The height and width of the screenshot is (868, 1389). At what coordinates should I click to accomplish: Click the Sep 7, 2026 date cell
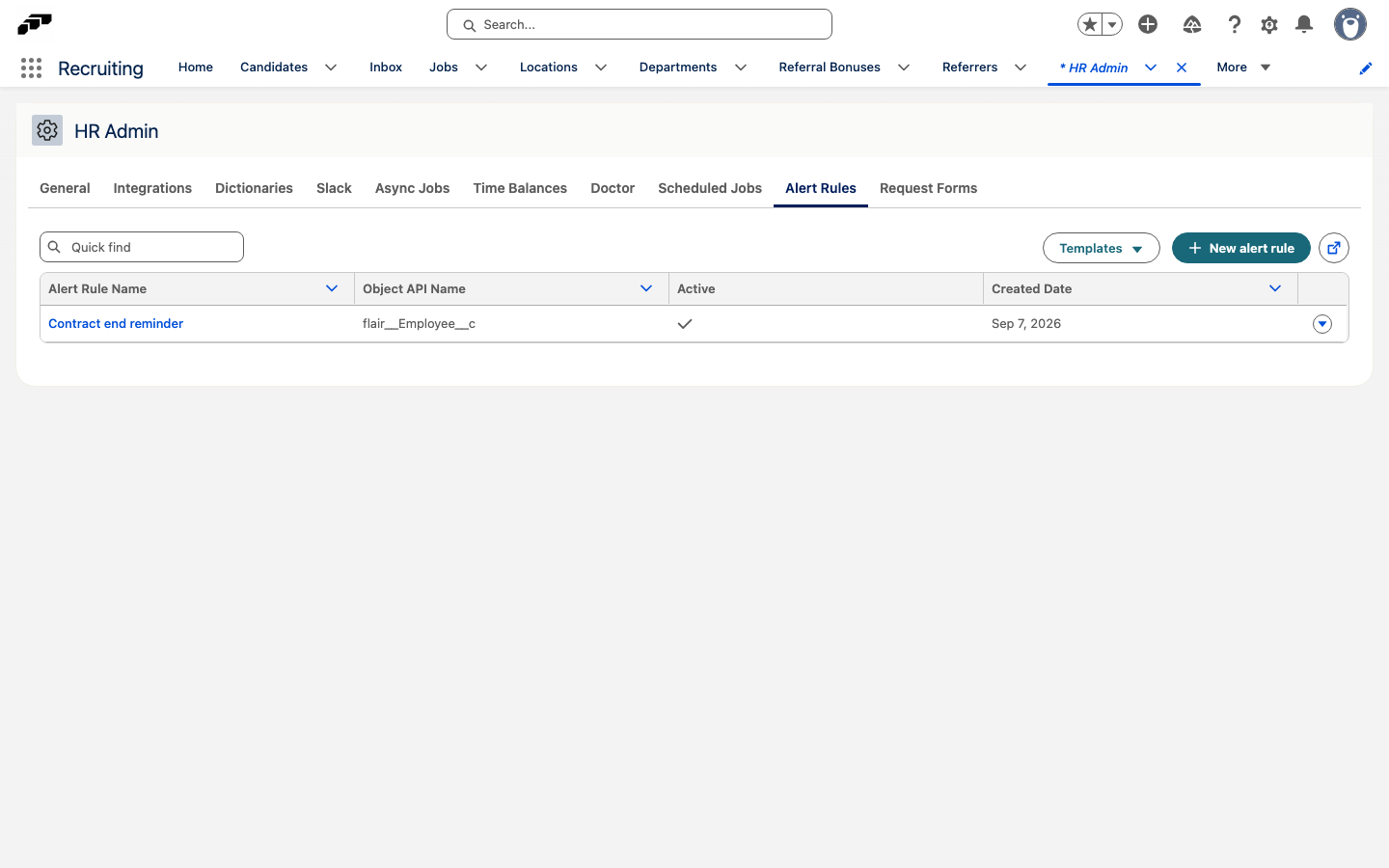pos(1141,324)
